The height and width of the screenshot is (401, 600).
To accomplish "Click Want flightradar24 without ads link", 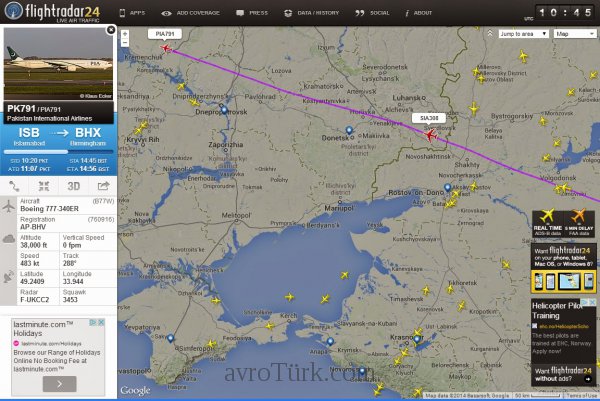I will tap(563, 375).
